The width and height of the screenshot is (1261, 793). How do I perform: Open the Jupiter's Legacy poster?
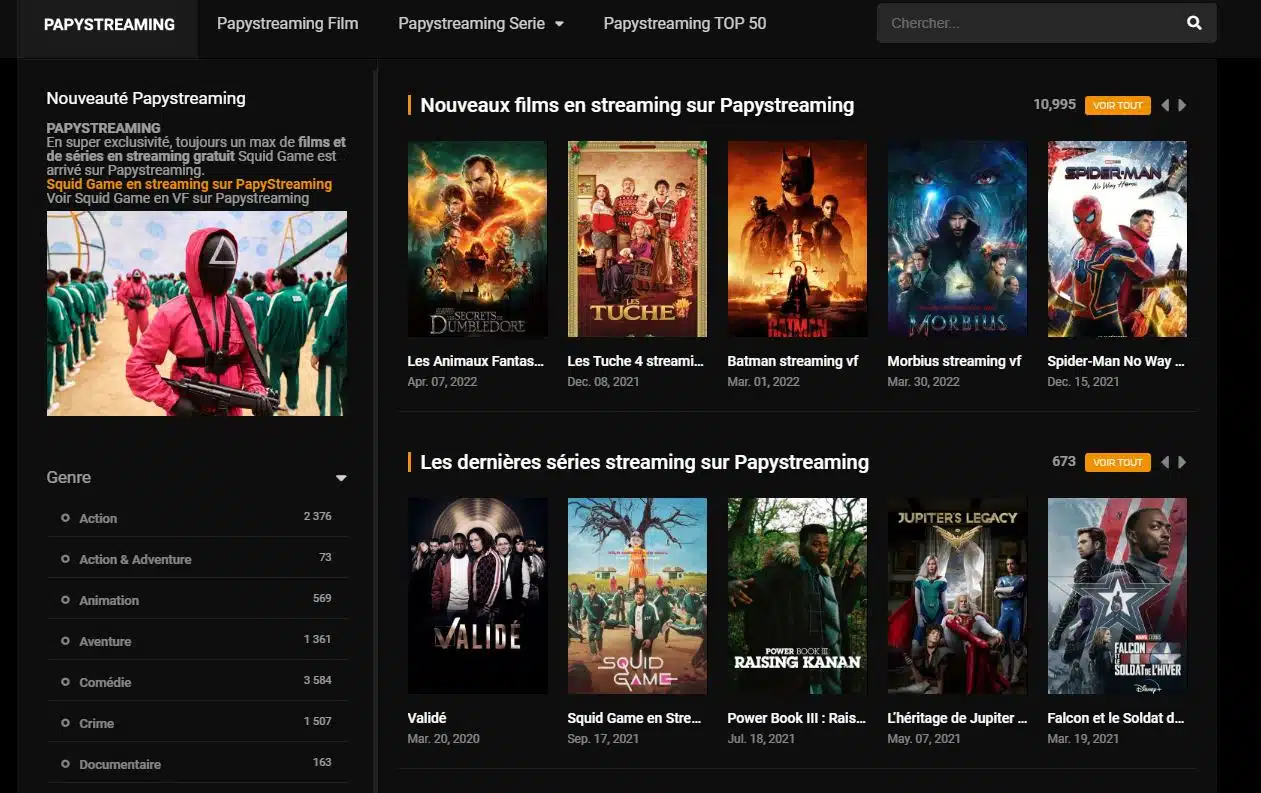(957, 596)
